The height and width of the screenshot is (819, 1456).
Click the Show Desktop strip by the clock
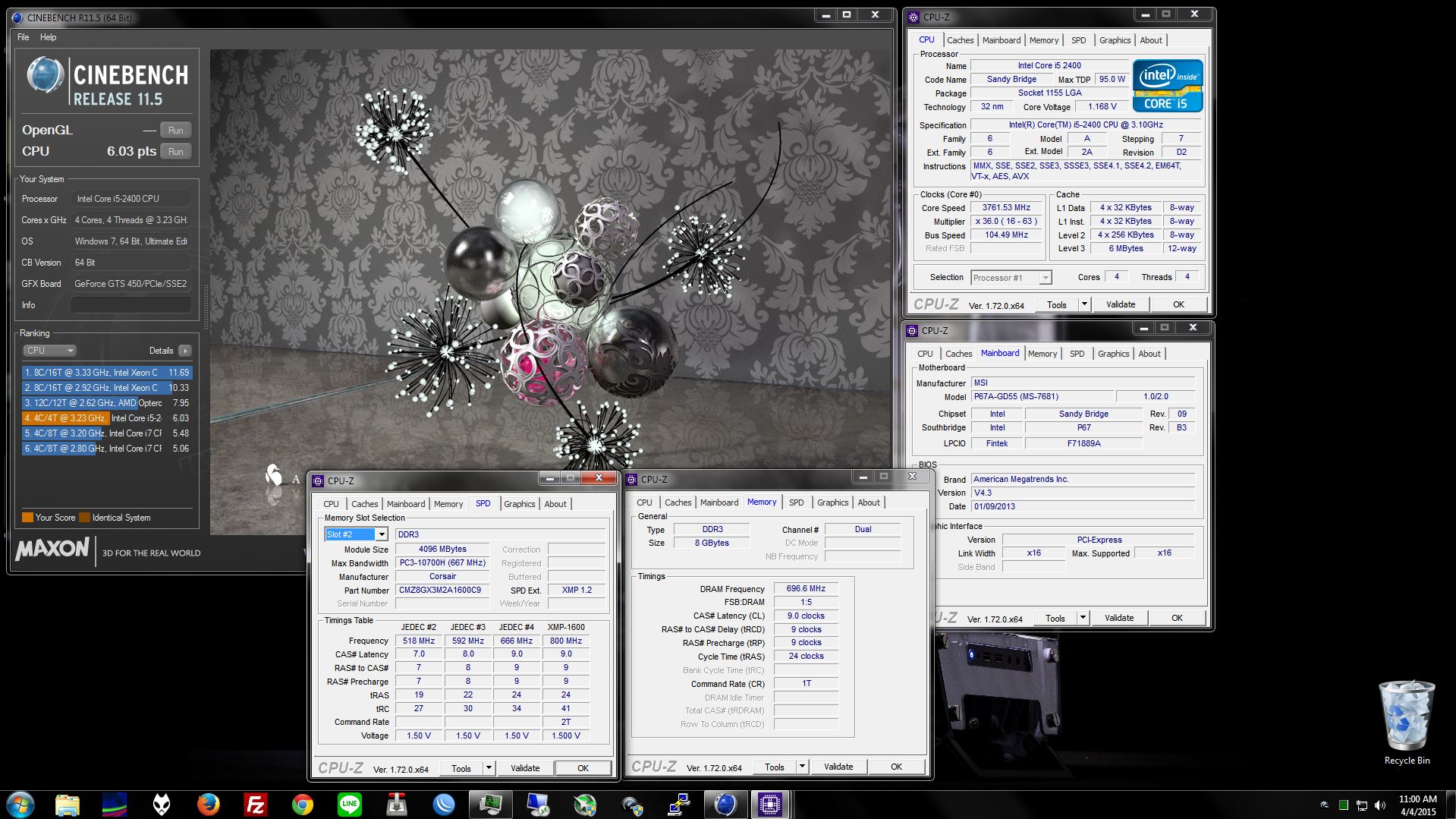[1451, 805]
